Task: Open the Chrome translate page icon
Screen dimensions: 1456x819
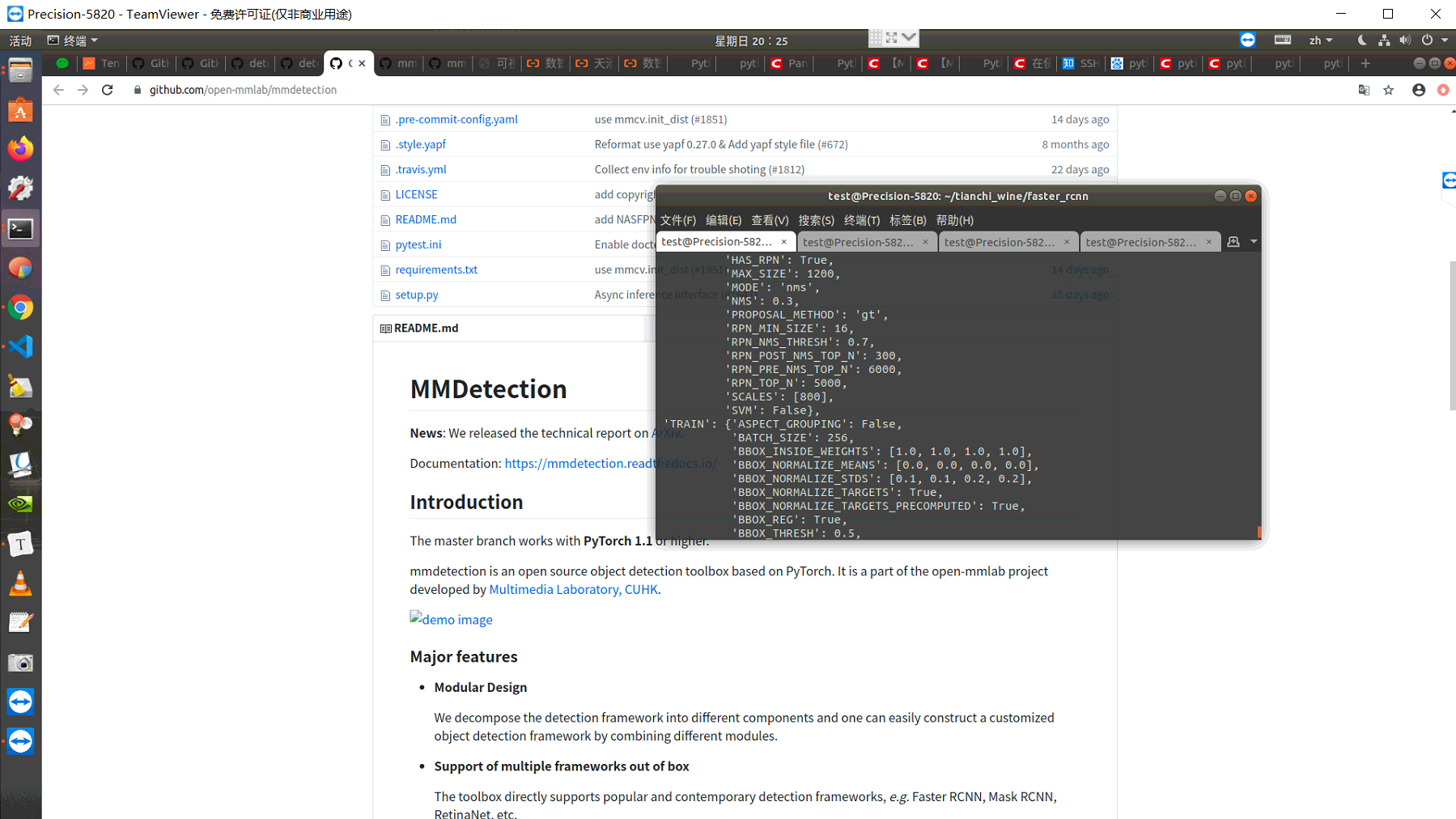Action: 1364,90
